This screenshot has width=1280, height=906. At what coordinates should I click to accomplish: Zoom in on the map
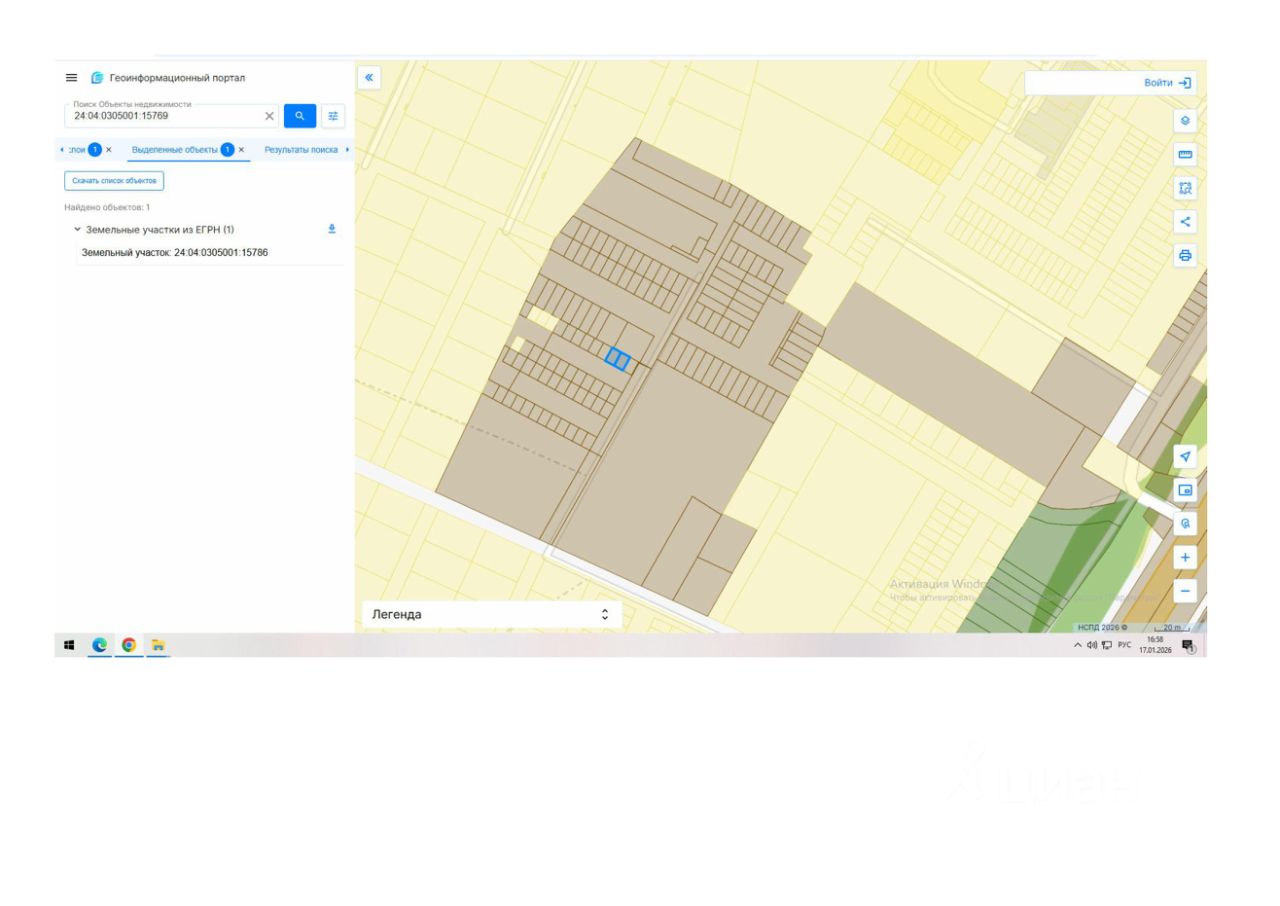(x=1185, y=557)
